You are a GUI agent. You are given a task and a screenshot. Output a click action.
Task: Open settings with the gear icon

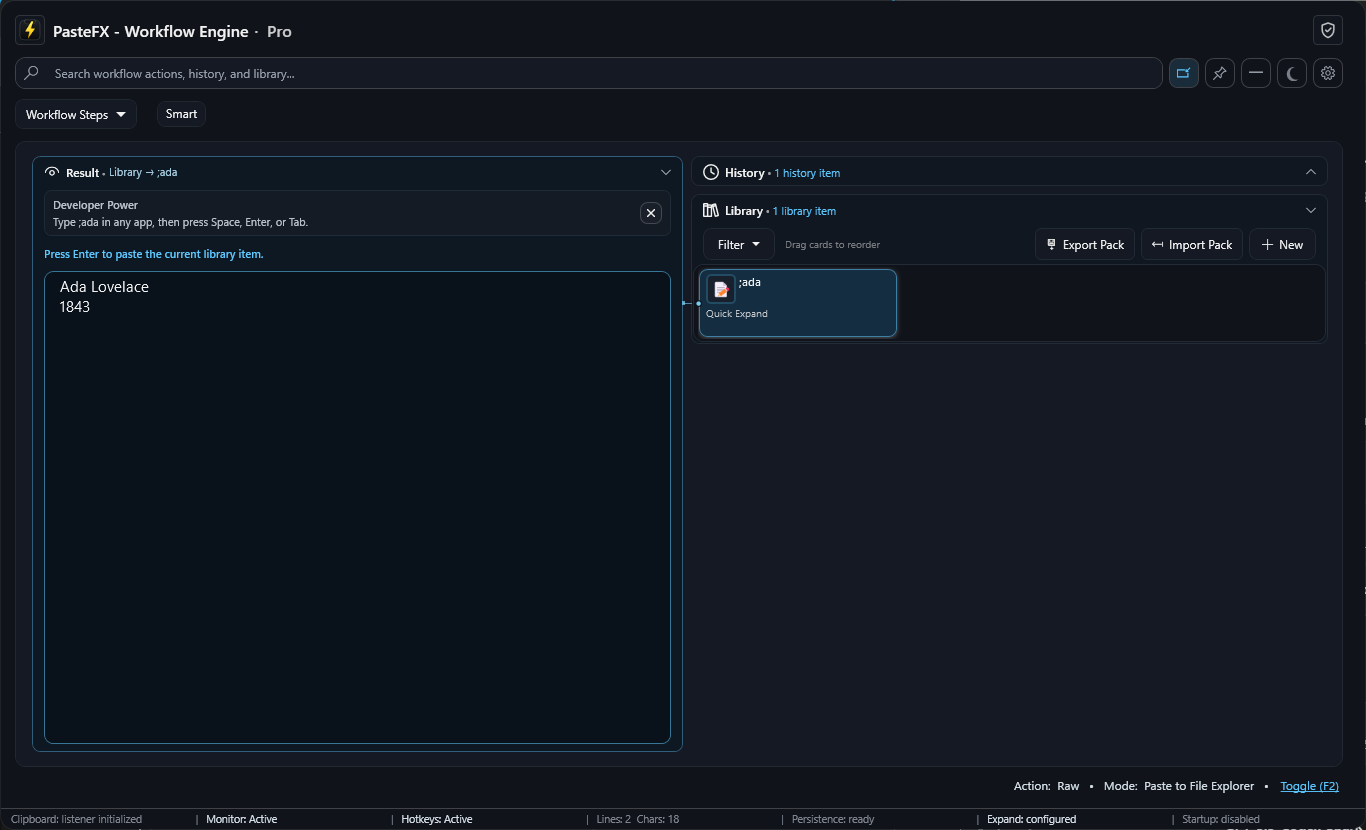(x=1328, y=73)
